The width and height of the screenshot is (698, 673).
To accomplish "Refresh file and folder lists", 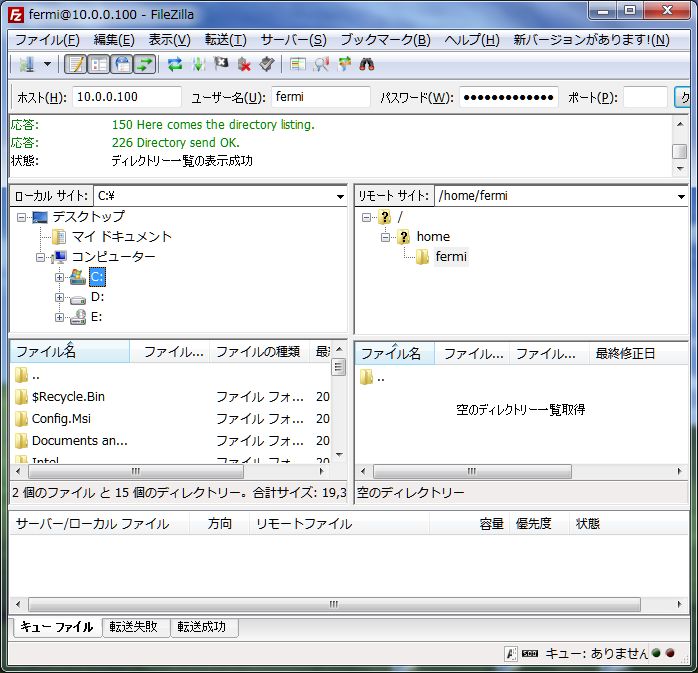I will coord(174,65).
